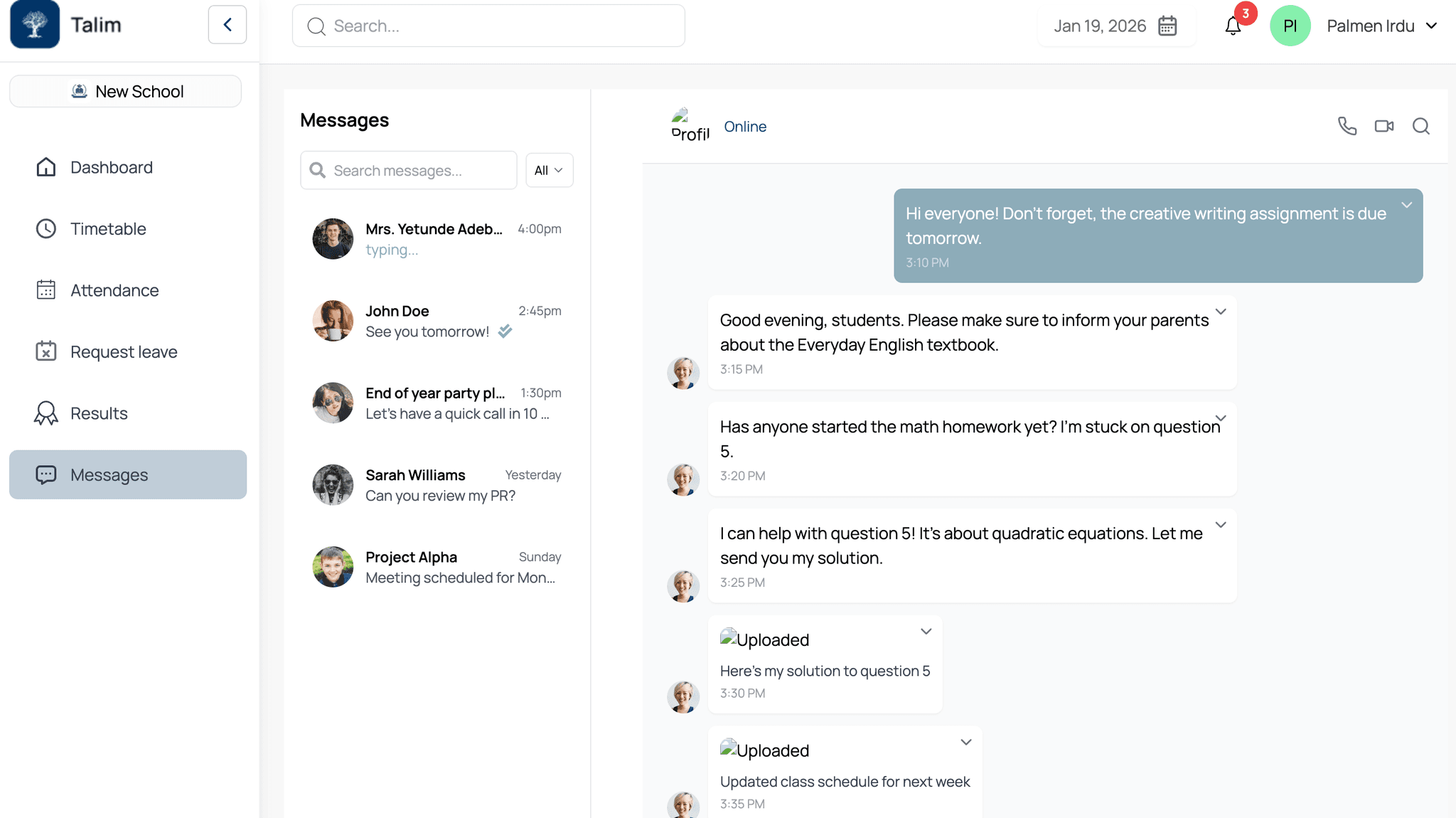Start a video call via camera icon
The image size is (1456, 818).
tap(1383, 126)
